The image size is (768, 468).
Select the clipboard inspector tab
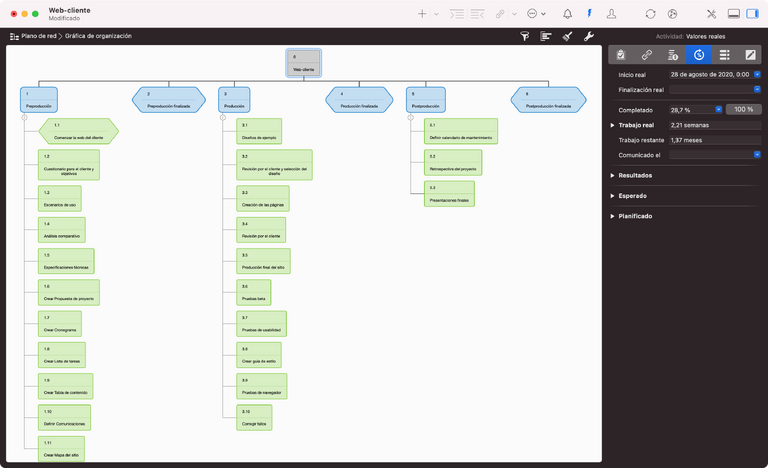(621, 55)
